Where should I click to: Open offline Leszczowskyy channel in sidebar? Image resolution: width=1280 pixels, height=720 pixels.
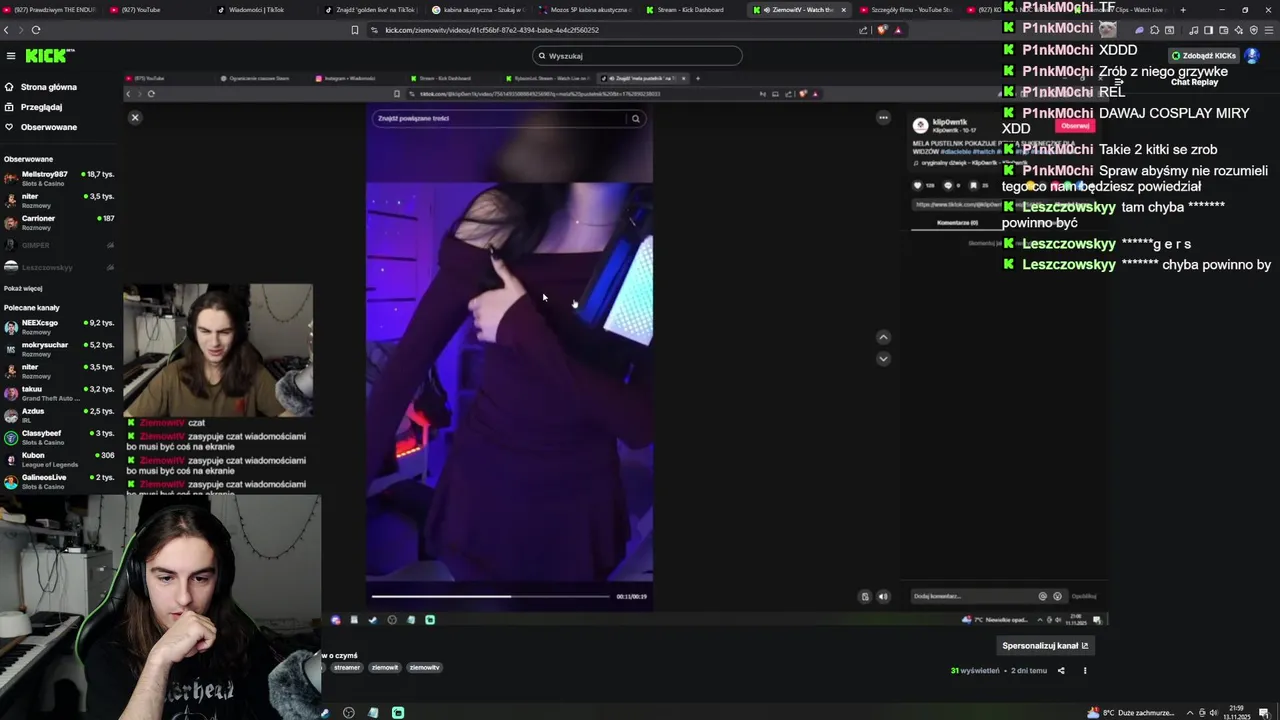pyautogui.click(x=58, y=267)
